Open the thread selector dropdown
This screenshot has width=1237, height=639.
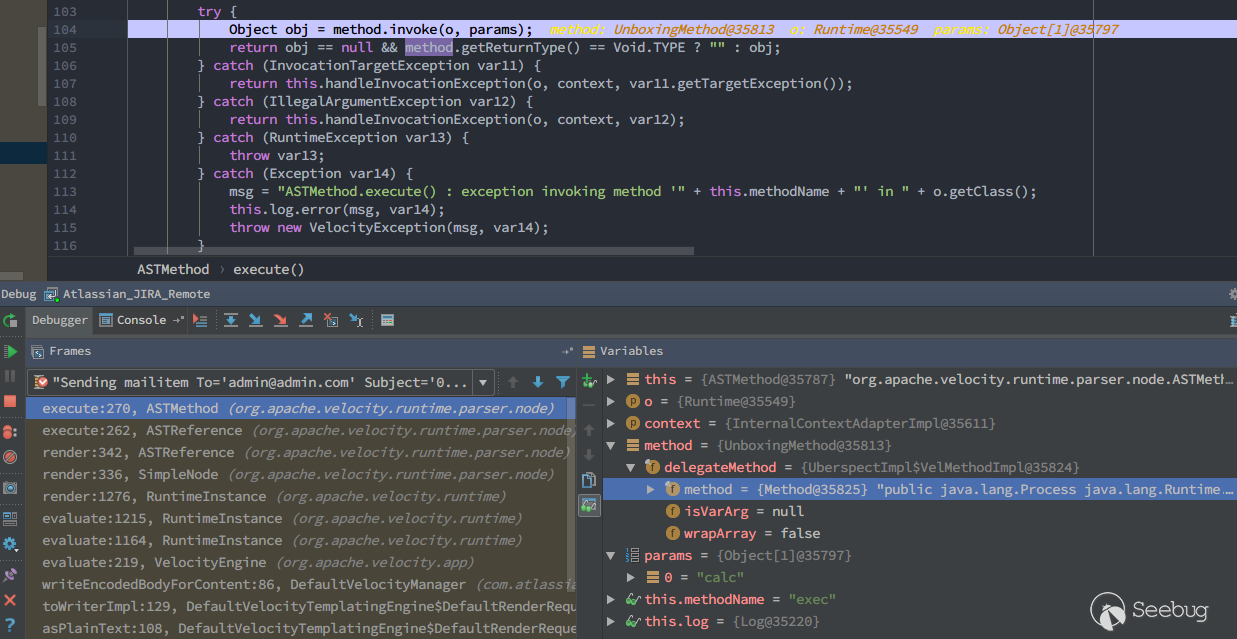484,382
